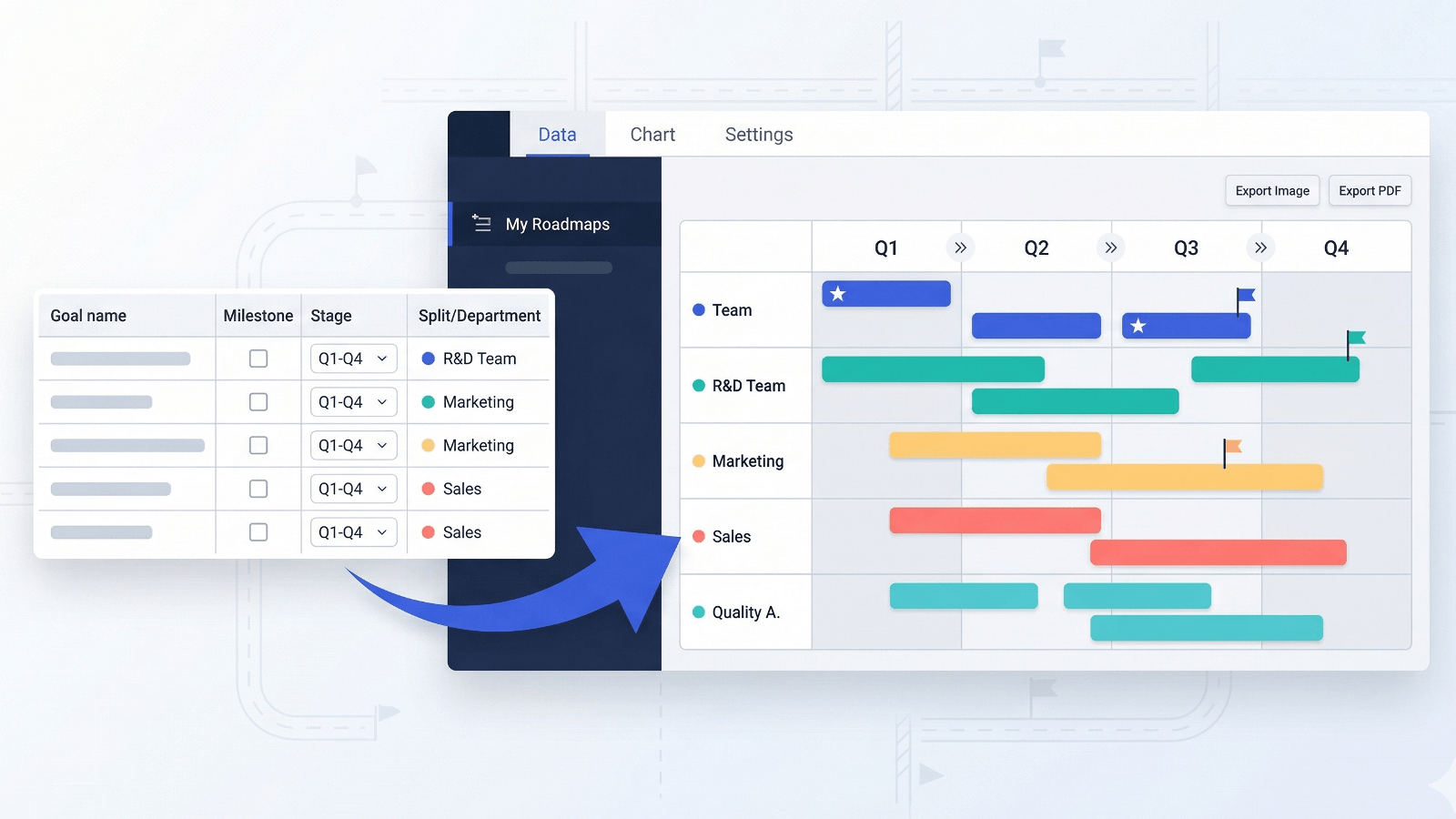Image resolution: width=1456 pixels, height=819 pixels.
Task: Click the My Roadmaps list icon
Action: 481,223
